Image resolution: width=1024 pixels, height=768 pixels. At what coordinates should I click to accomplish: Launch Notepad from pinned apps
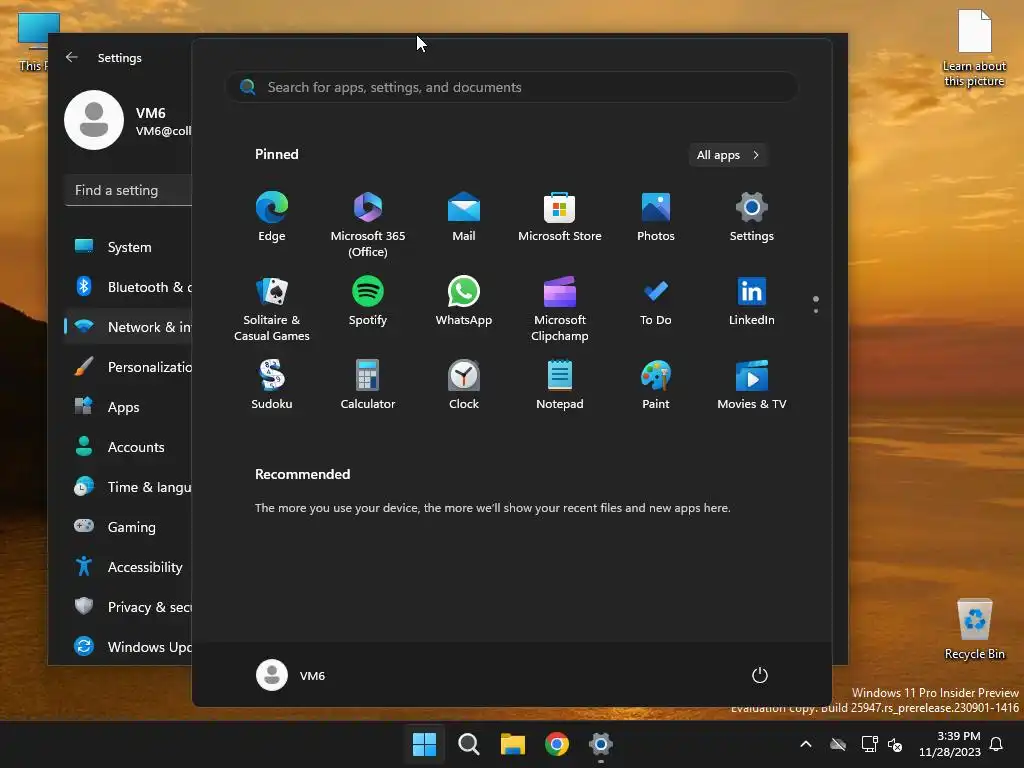(560, 385)
